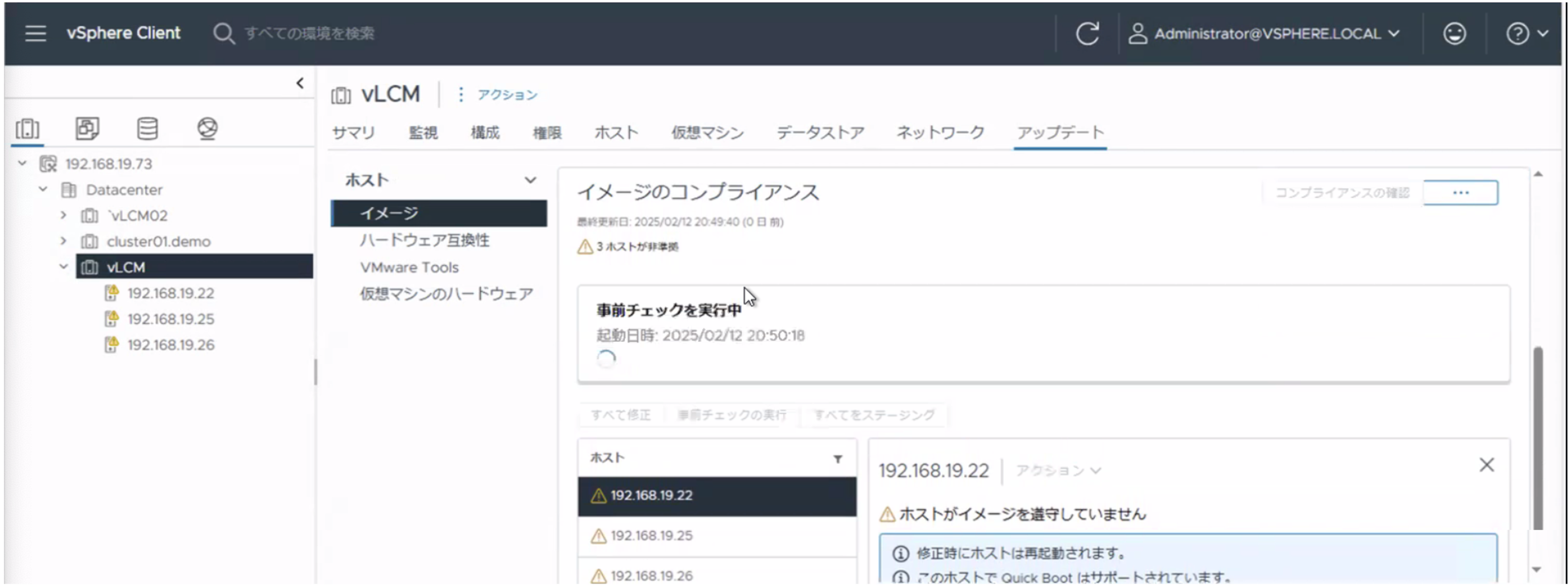Click the vLCM02 cluster icon
This screenshot has width=1568, height=586.
click(89, 216)
